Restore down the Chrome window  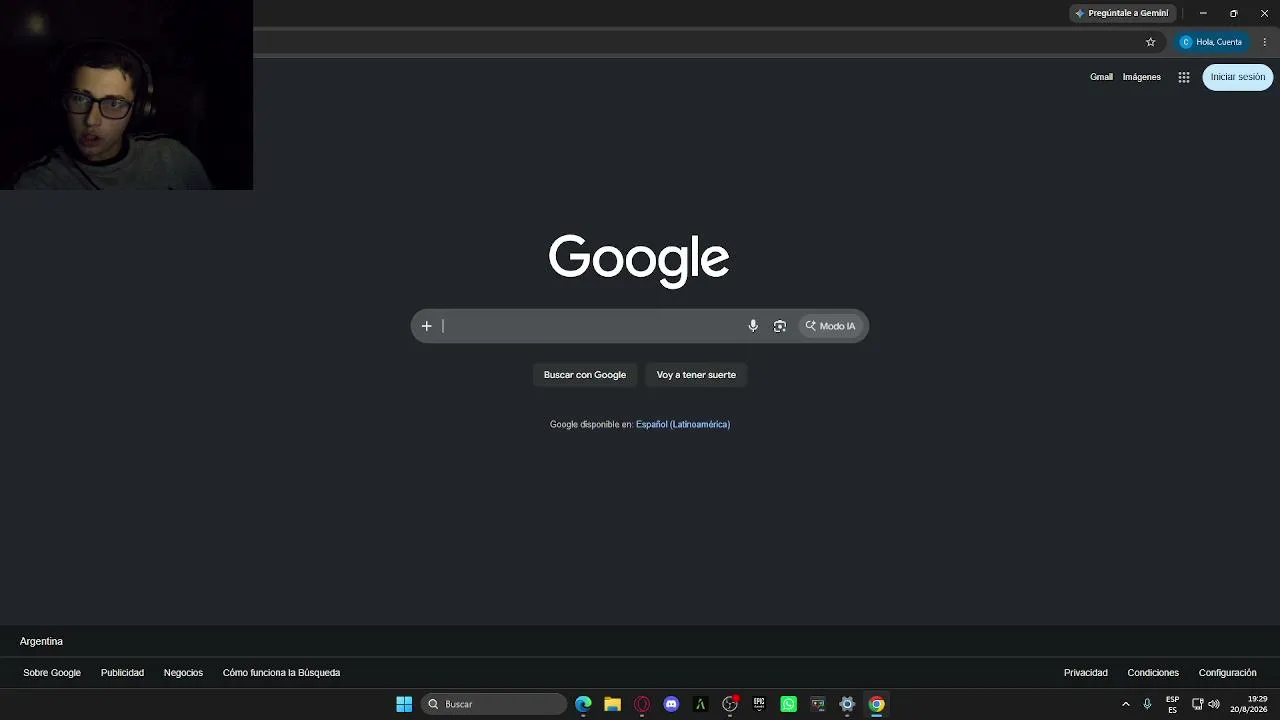tap(1234, 13)
